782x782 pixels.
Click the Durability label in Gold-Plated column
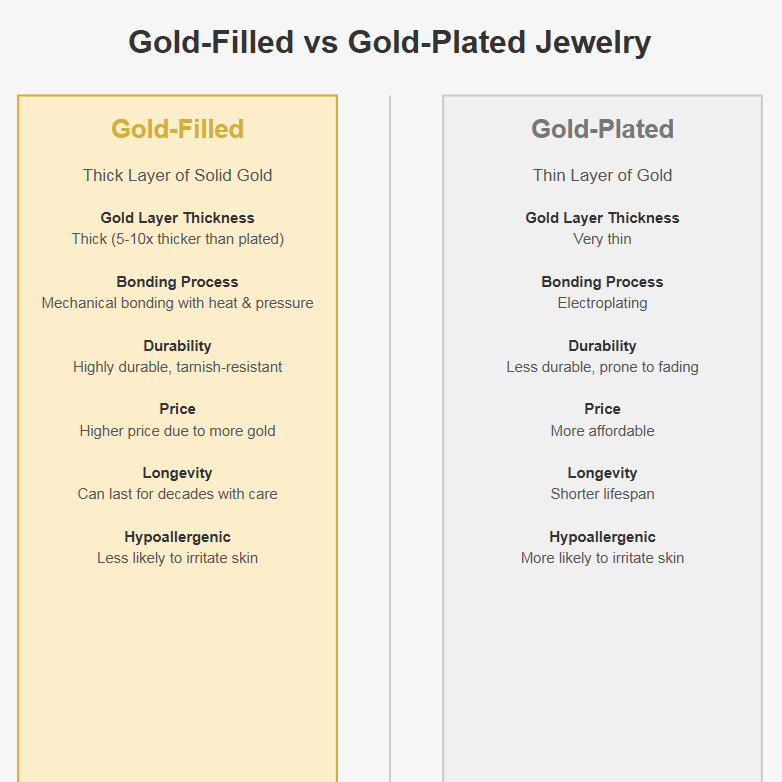click(602, 346)
